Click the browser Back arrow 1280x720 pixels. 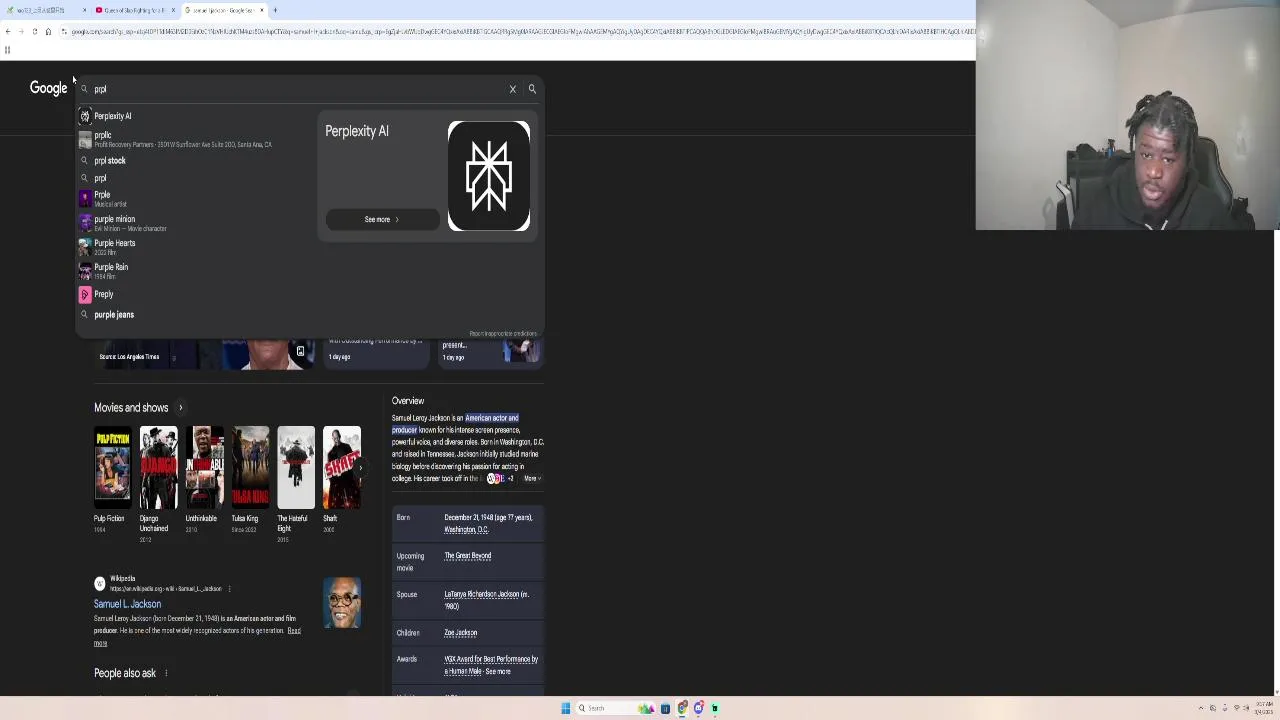coord(8,32)
